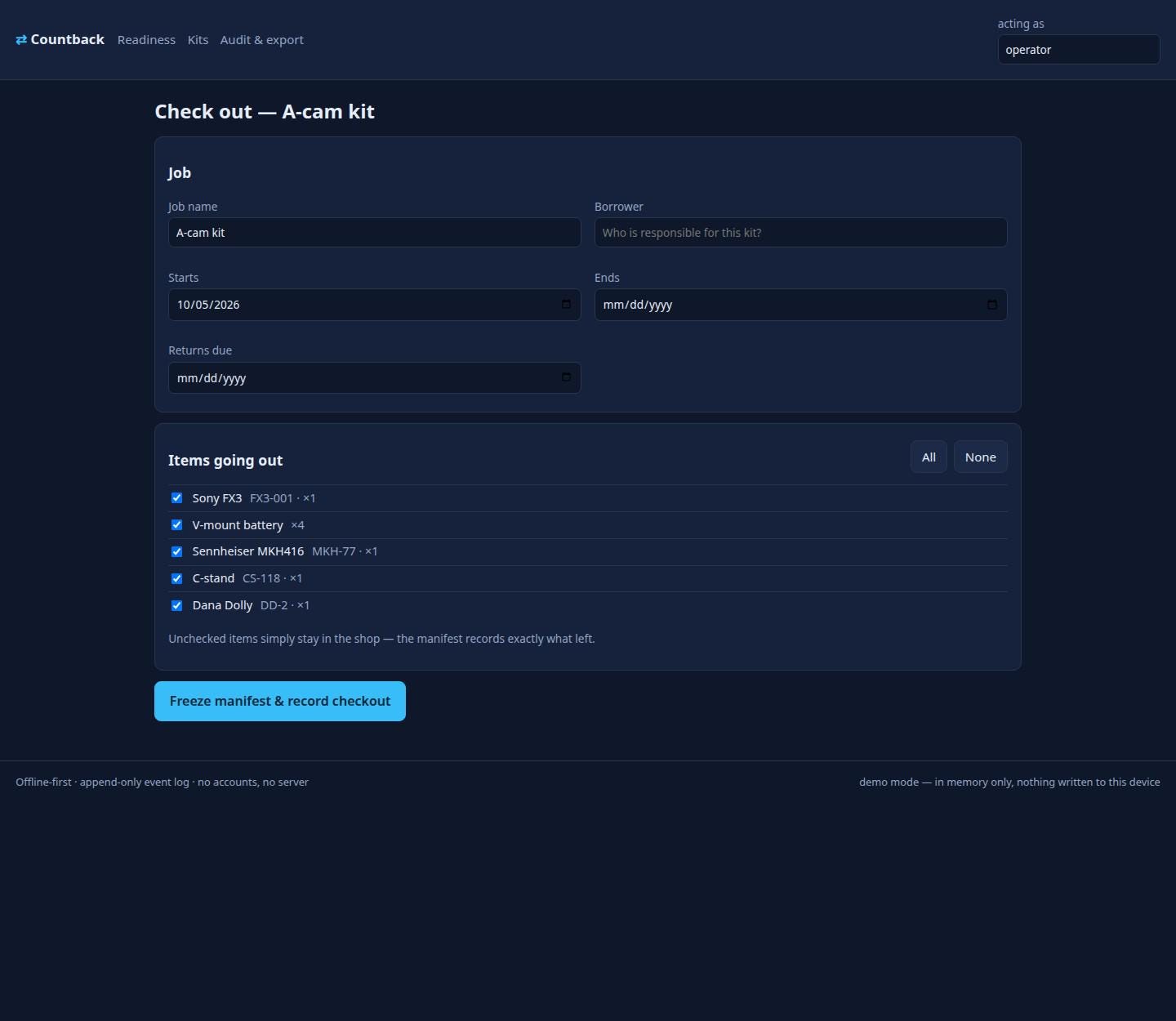Click the Sony FX3 label text
1176x1021 pixels.
217,498
